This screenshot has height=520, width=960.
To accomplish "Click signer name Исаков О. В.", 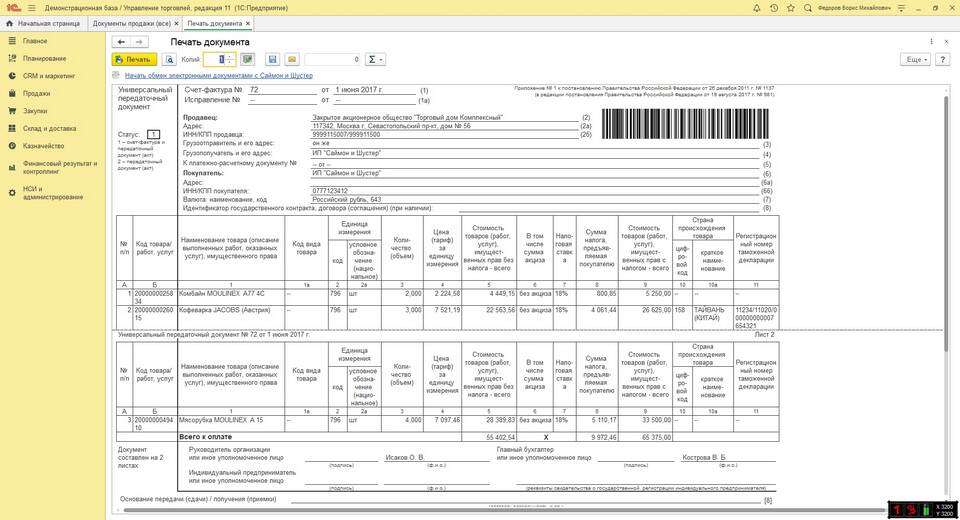I will tap(405, 458).
